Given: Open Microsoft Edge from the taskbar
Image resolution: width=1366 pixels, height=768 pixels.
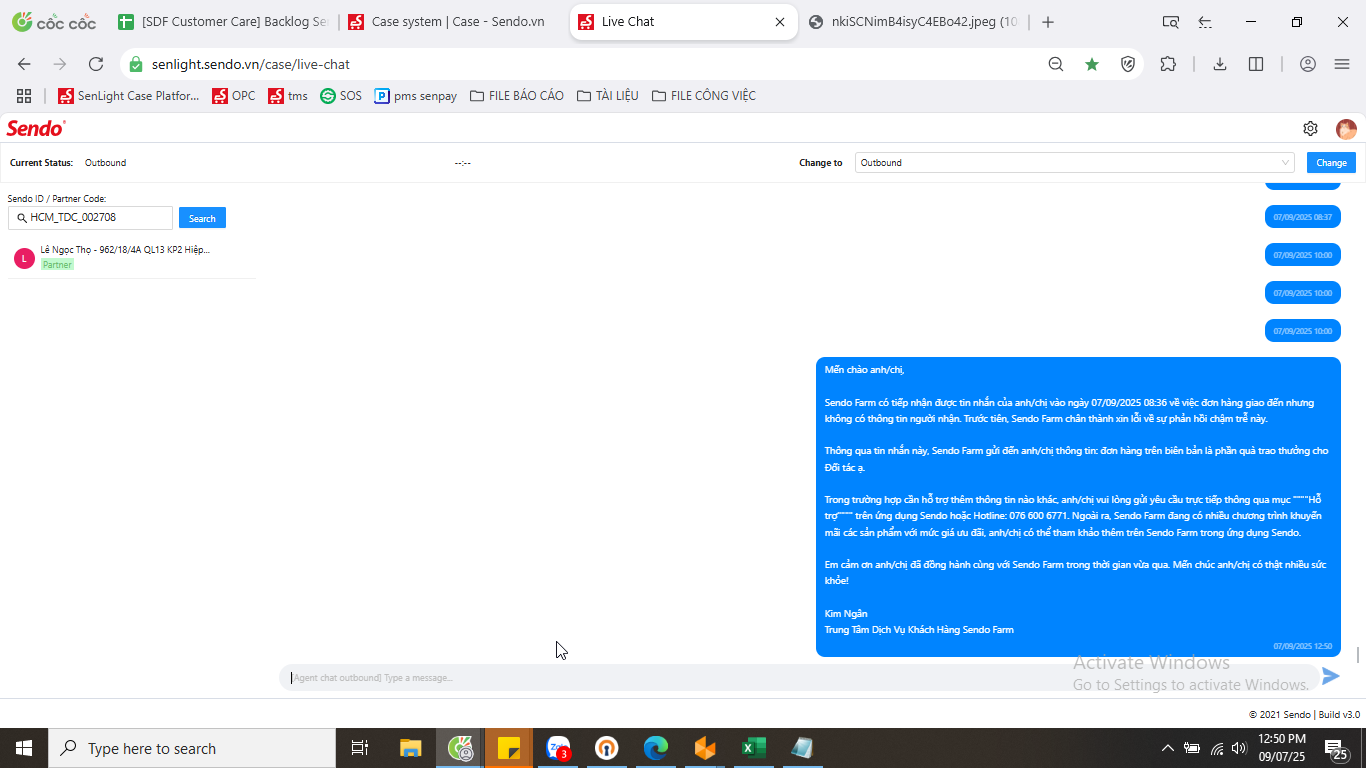Looking at the screenshot, I should [656, 748].
